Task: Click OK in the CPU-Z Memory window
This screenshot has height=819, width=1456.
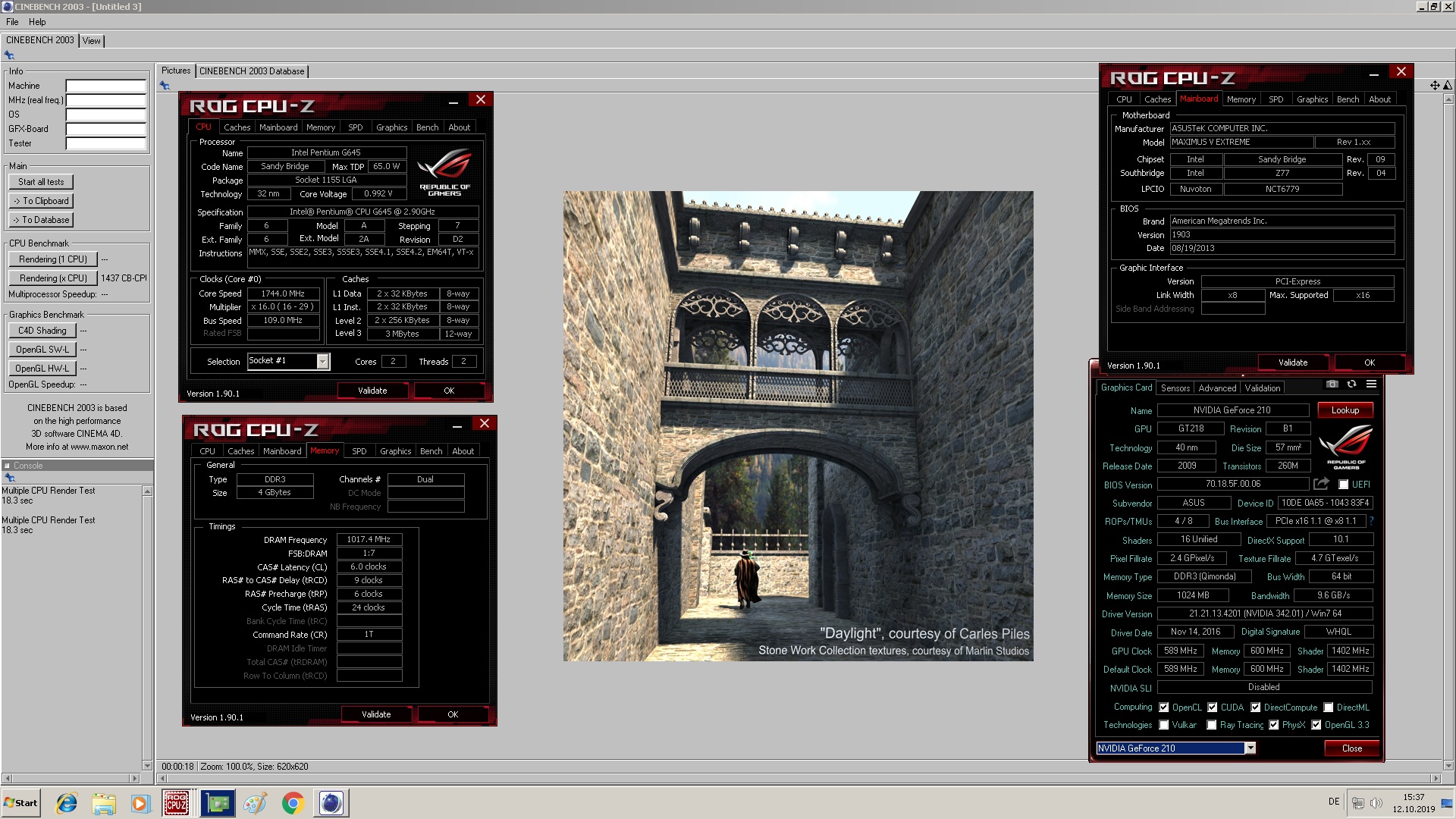Action: pos(453,714)
